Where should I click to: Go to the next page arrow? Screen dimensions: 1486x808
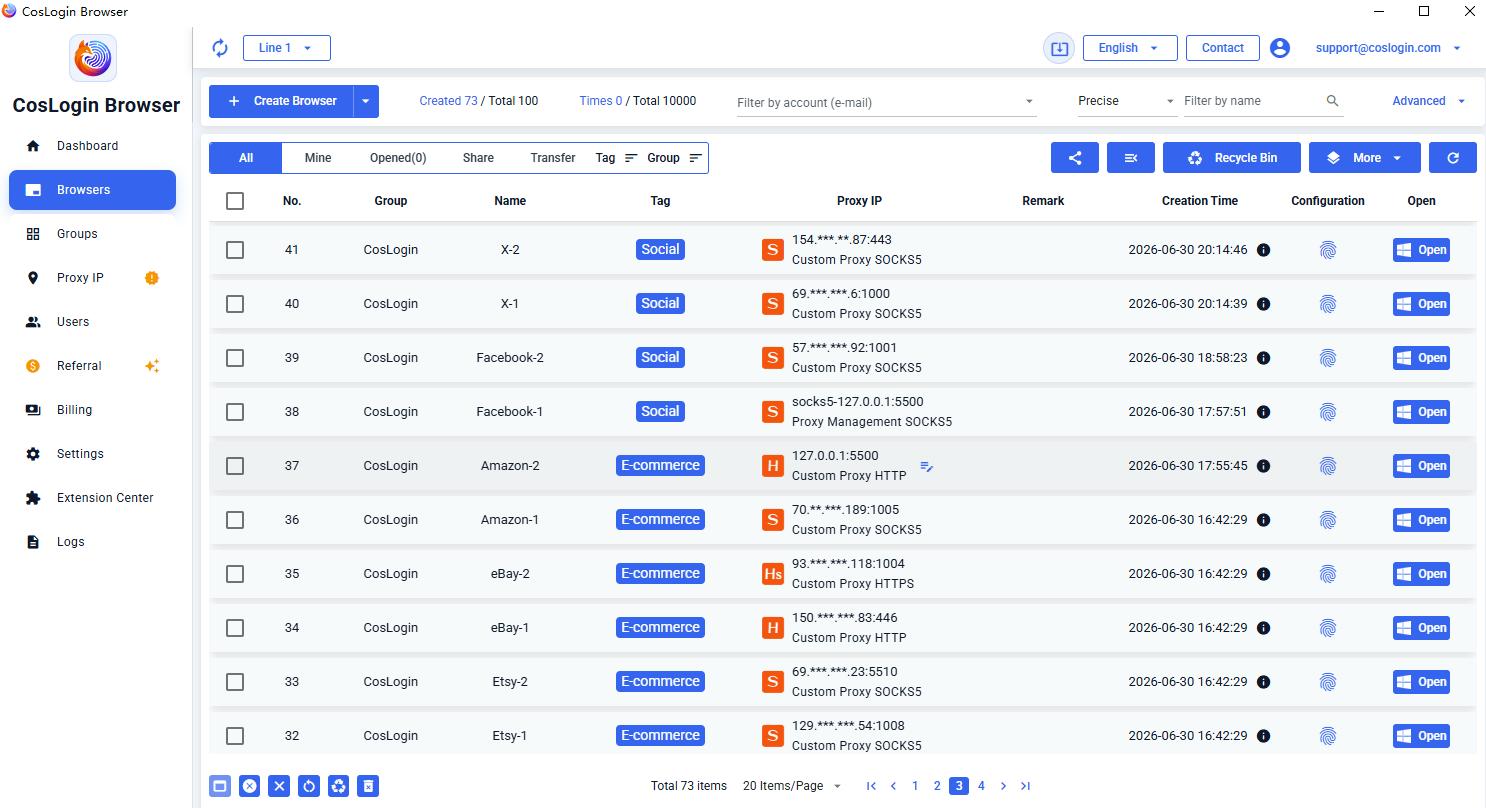[x=1003, y=786]
